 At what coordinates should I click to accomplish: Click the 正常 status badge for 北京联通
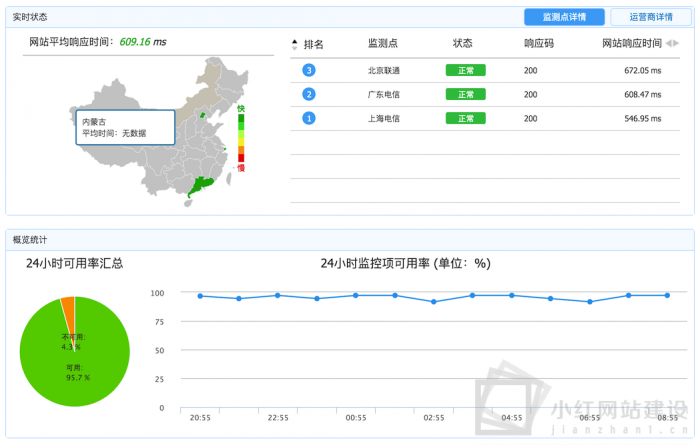465,70
